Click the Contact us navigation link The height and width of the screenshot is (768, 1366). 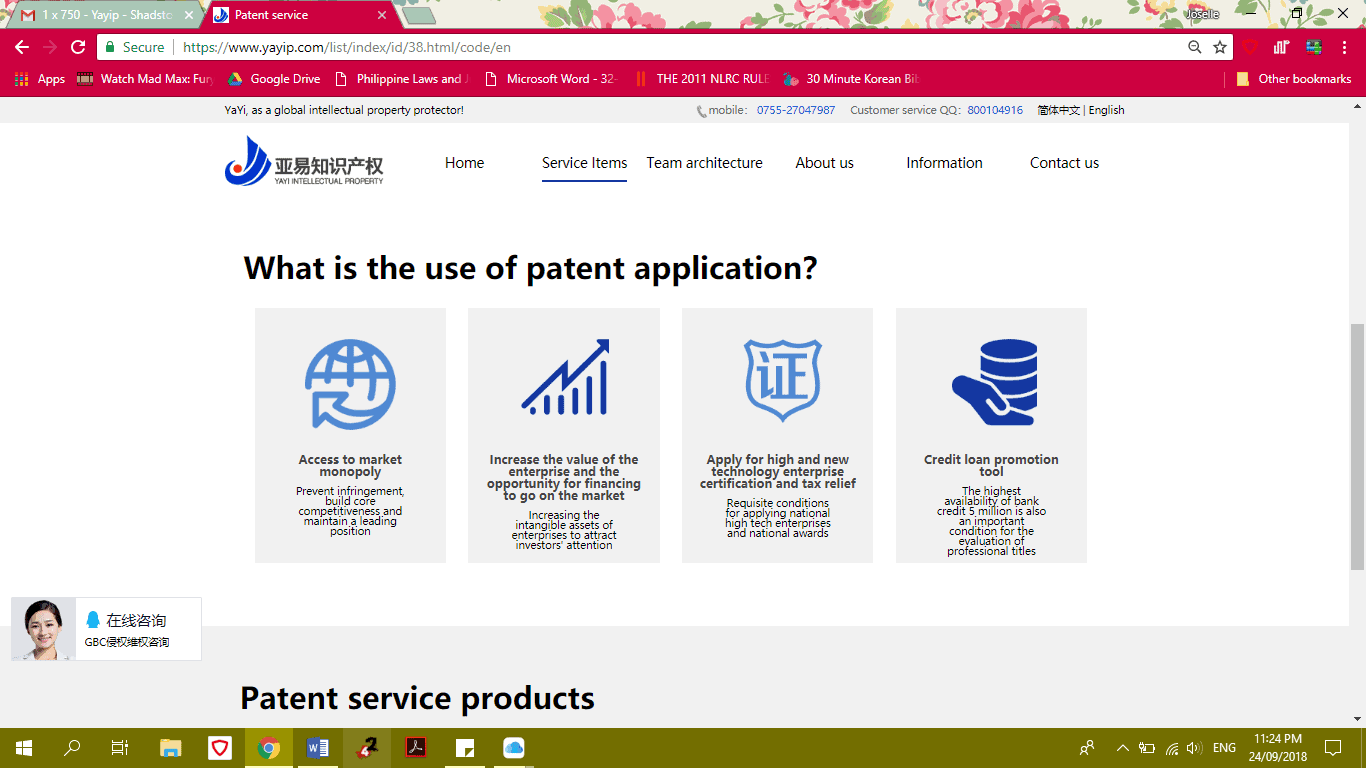1064,163
